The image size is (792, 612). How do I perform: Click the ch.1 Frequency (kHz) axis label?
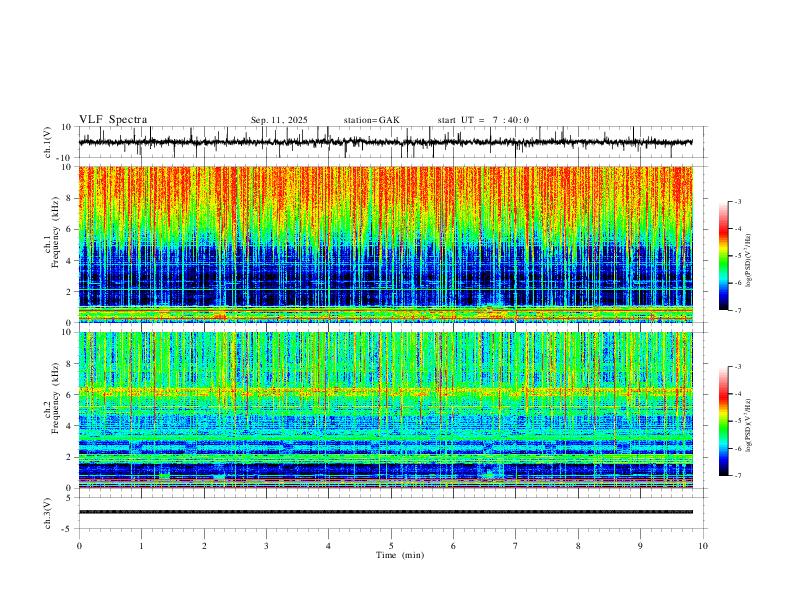click(x=52, y=233)
